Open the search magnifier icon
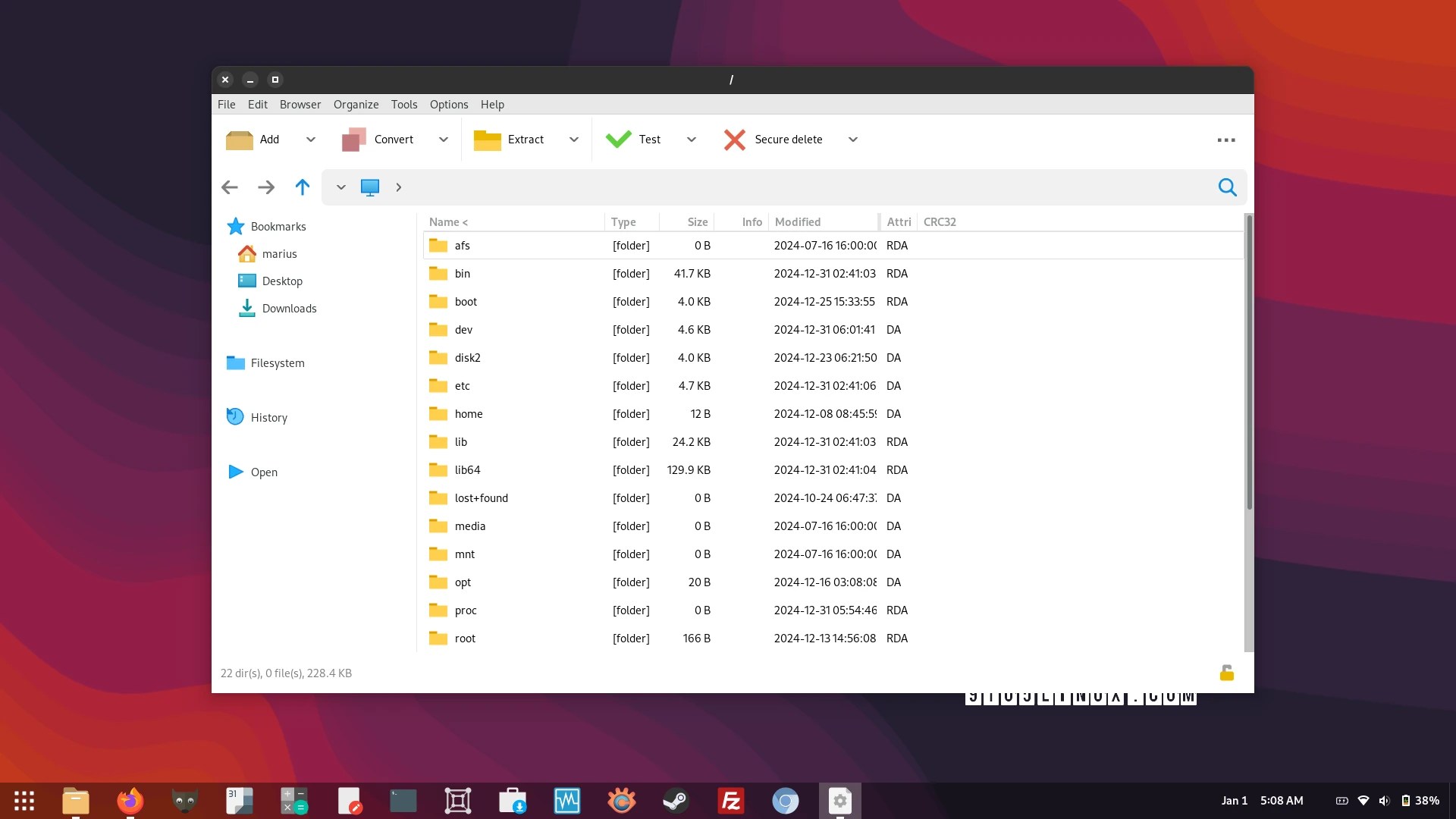This screenshot has width=1456, height=819. click(x=1227, y=187)
